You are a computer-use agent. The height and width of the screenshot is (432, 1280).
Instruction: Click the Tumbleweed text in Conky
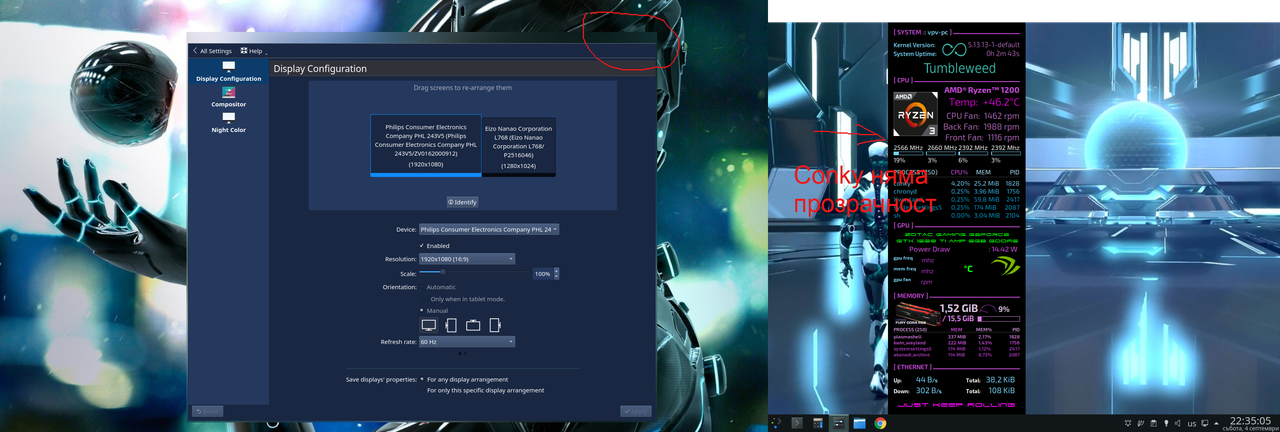[x=959, y=69]
